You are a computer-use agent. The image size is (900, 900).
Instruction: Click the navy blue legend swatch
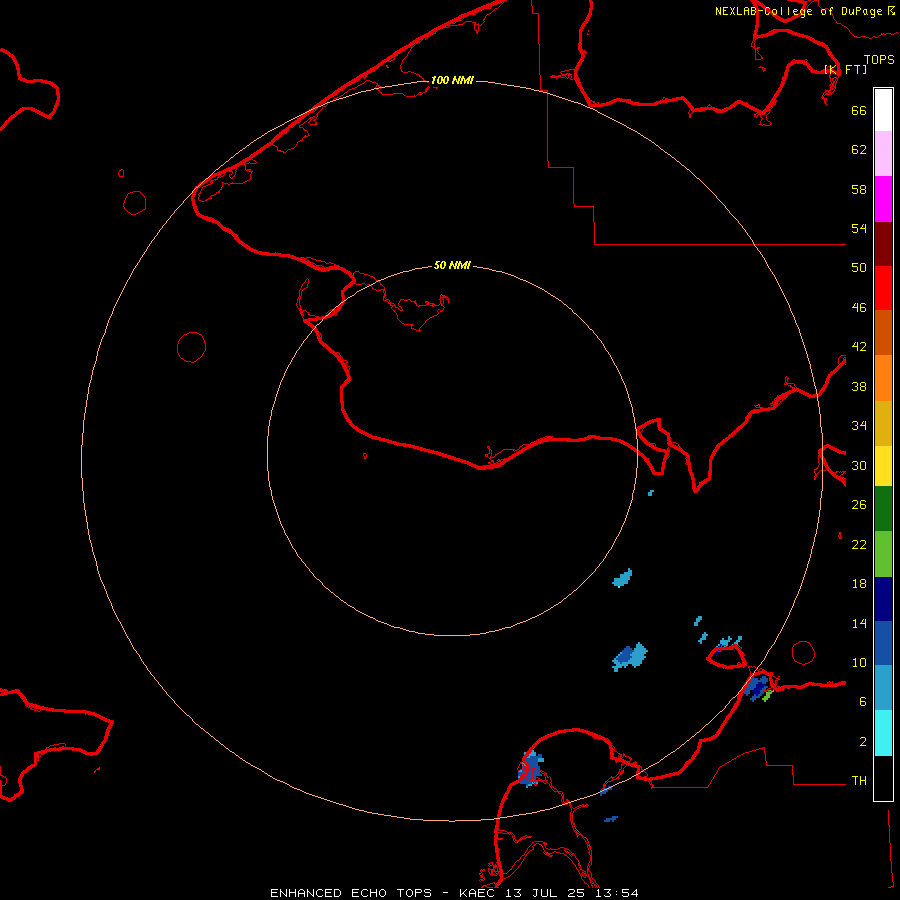[883, 599]
